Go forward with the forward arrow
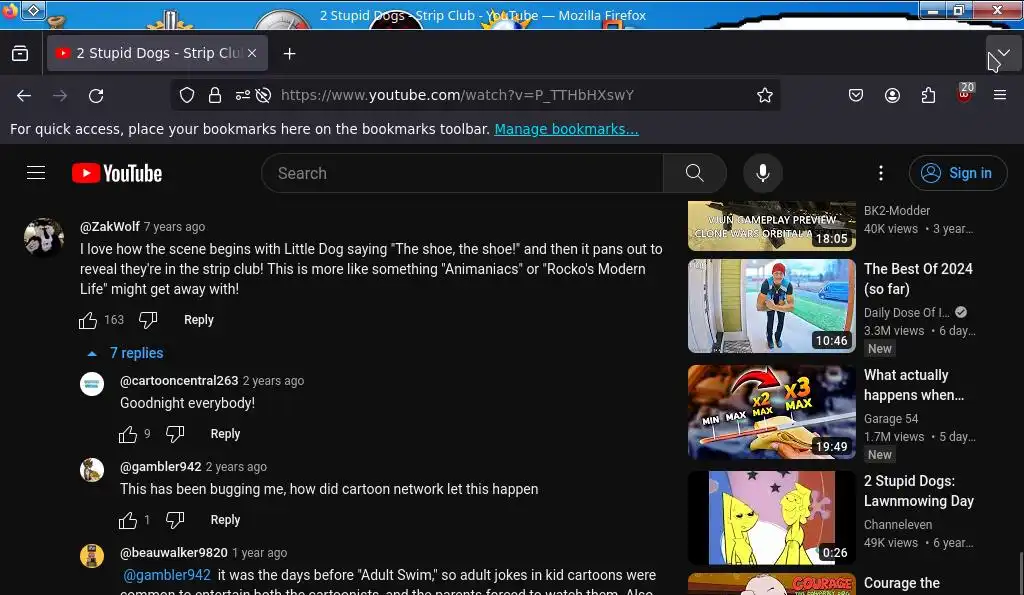Viewport: 1024px width, 595px height. 60,95
